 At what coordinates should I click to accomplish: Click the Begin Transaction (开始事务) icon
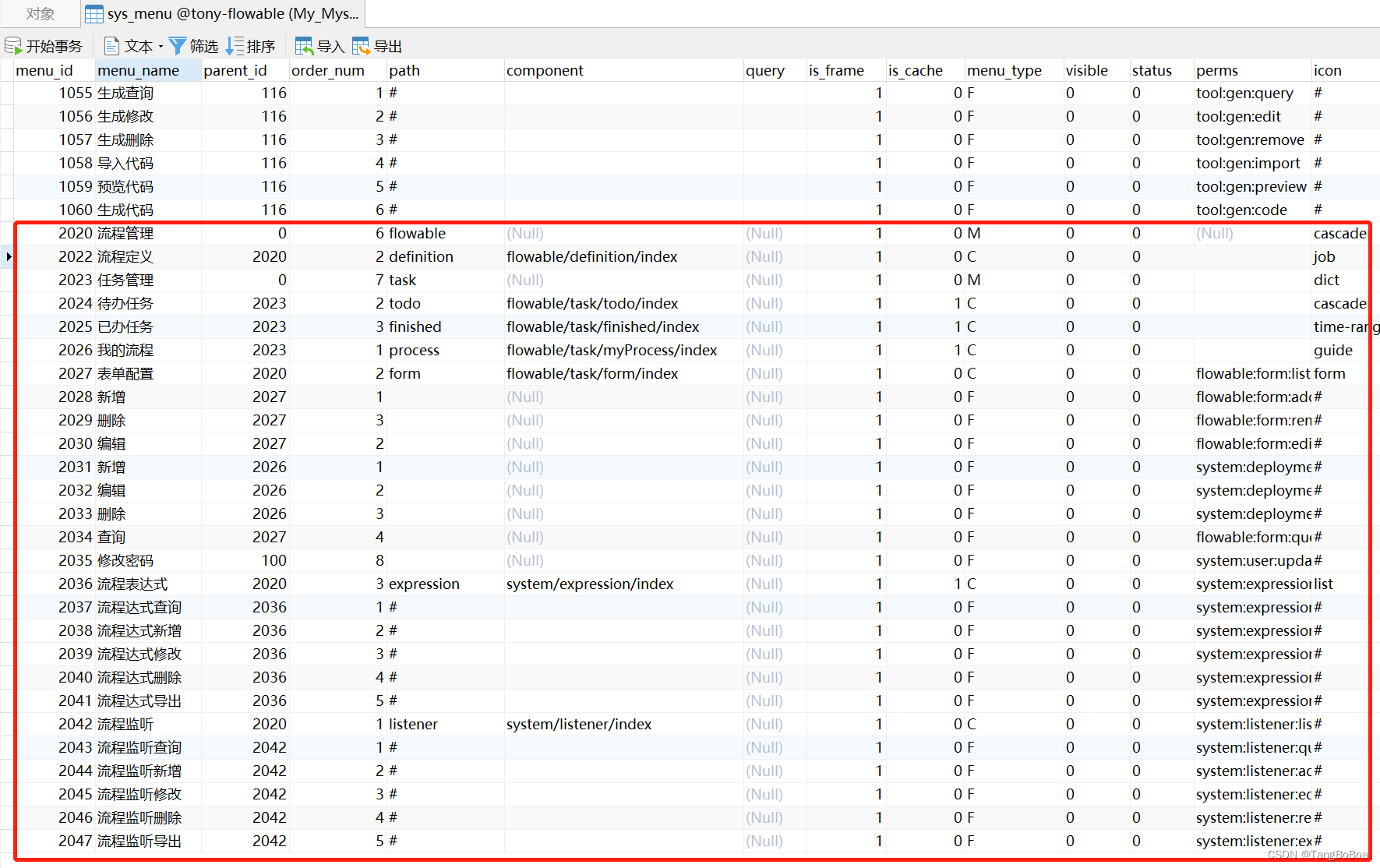13,46
